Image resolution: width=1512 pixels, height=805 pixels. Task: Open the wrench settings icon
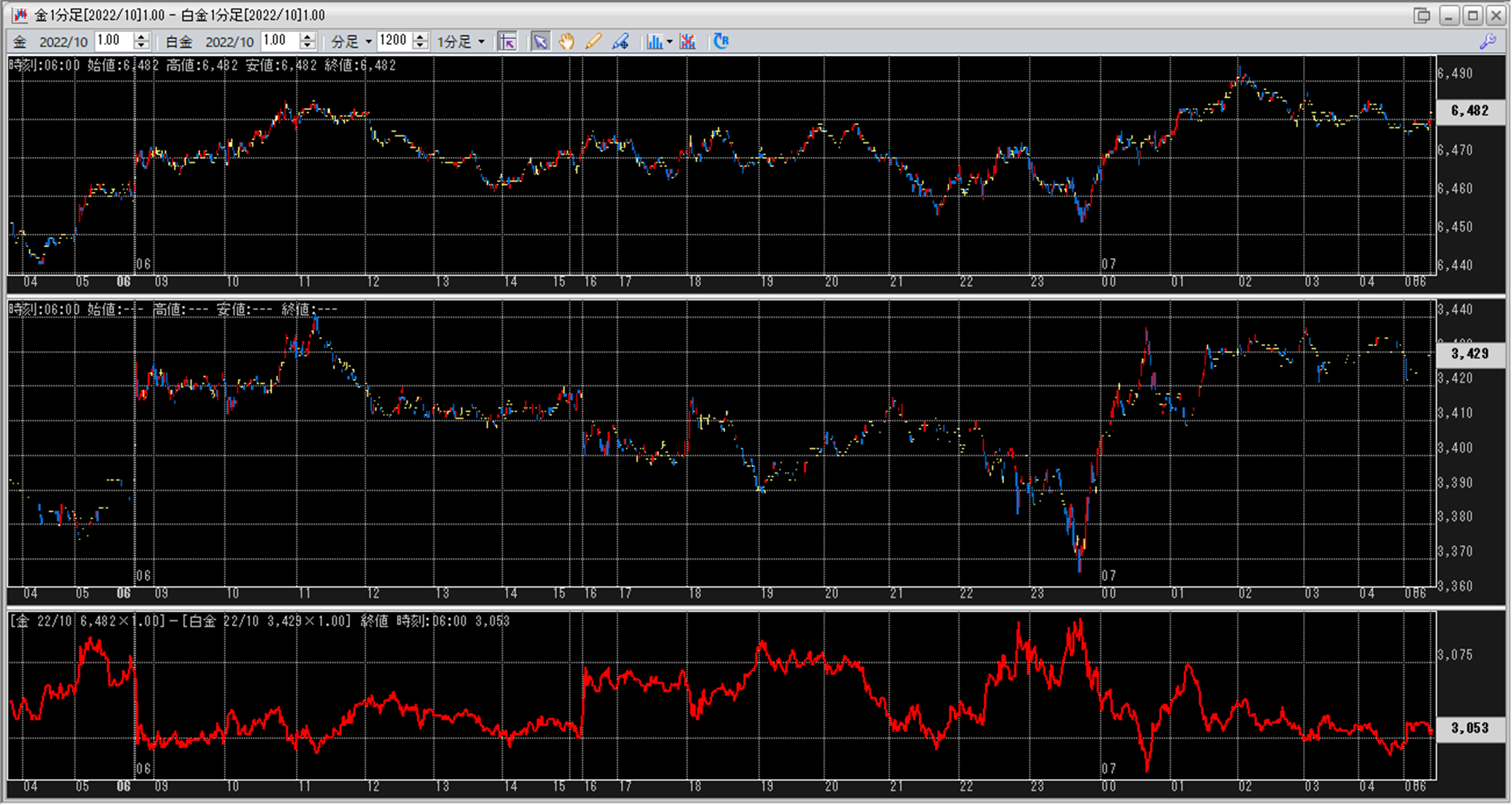(x=1487, y=42)
